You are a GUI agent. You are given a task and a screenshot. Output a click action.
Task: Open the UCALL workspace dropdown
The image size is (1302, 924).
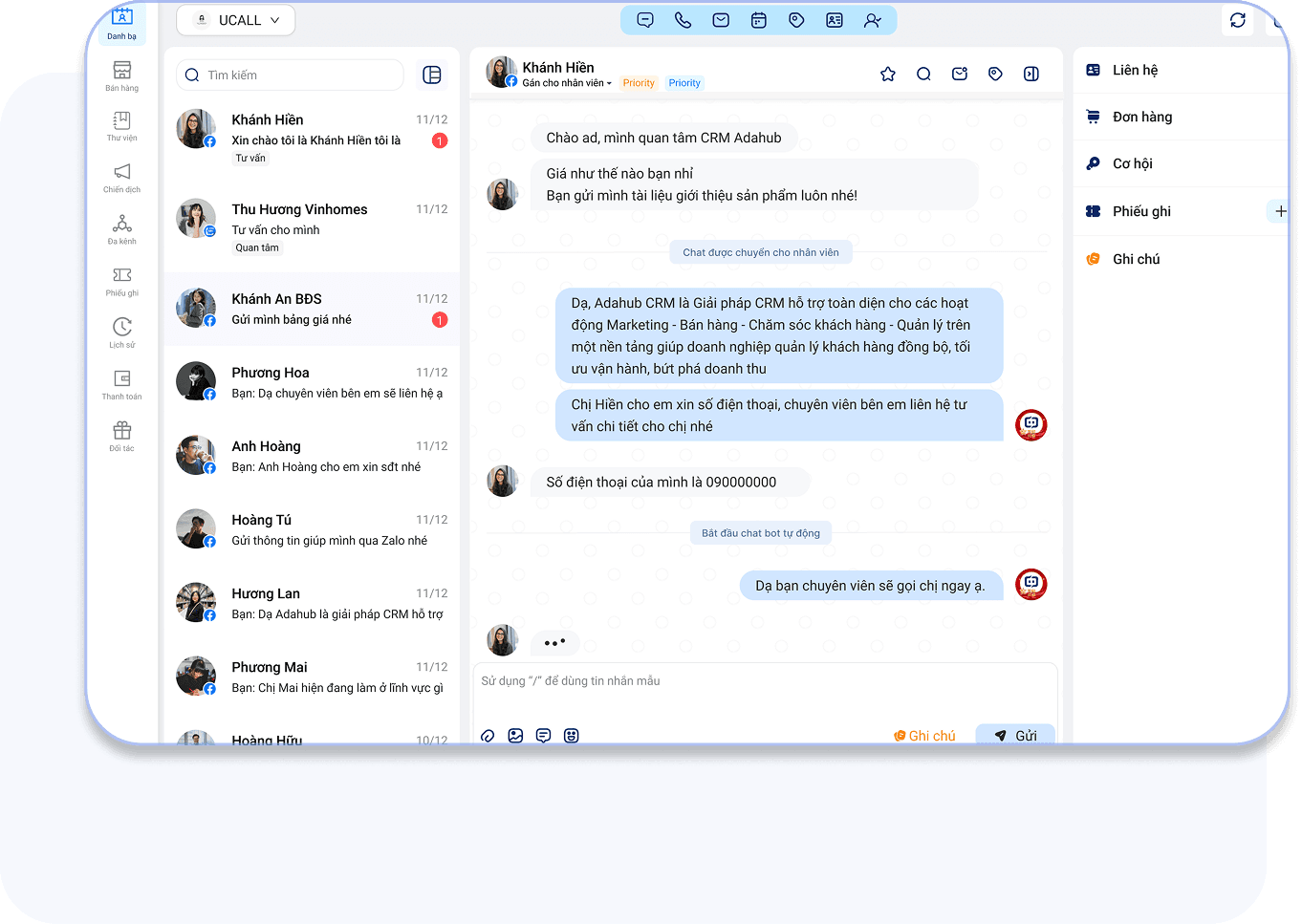(x=236, y=20)
